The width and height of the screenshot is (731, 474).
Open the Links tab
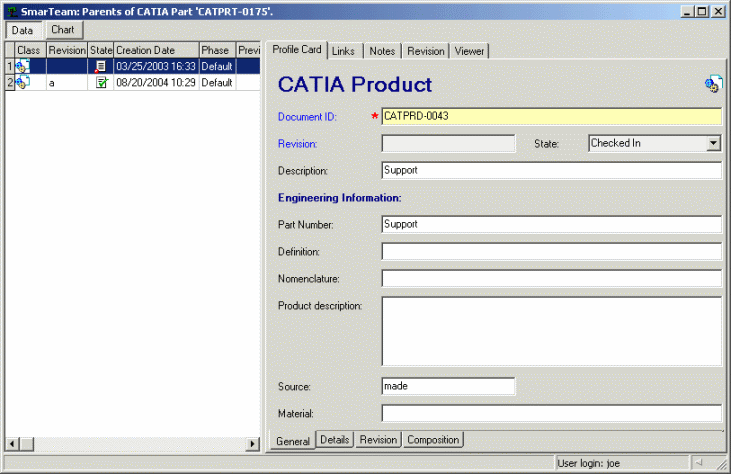(344, 51)
